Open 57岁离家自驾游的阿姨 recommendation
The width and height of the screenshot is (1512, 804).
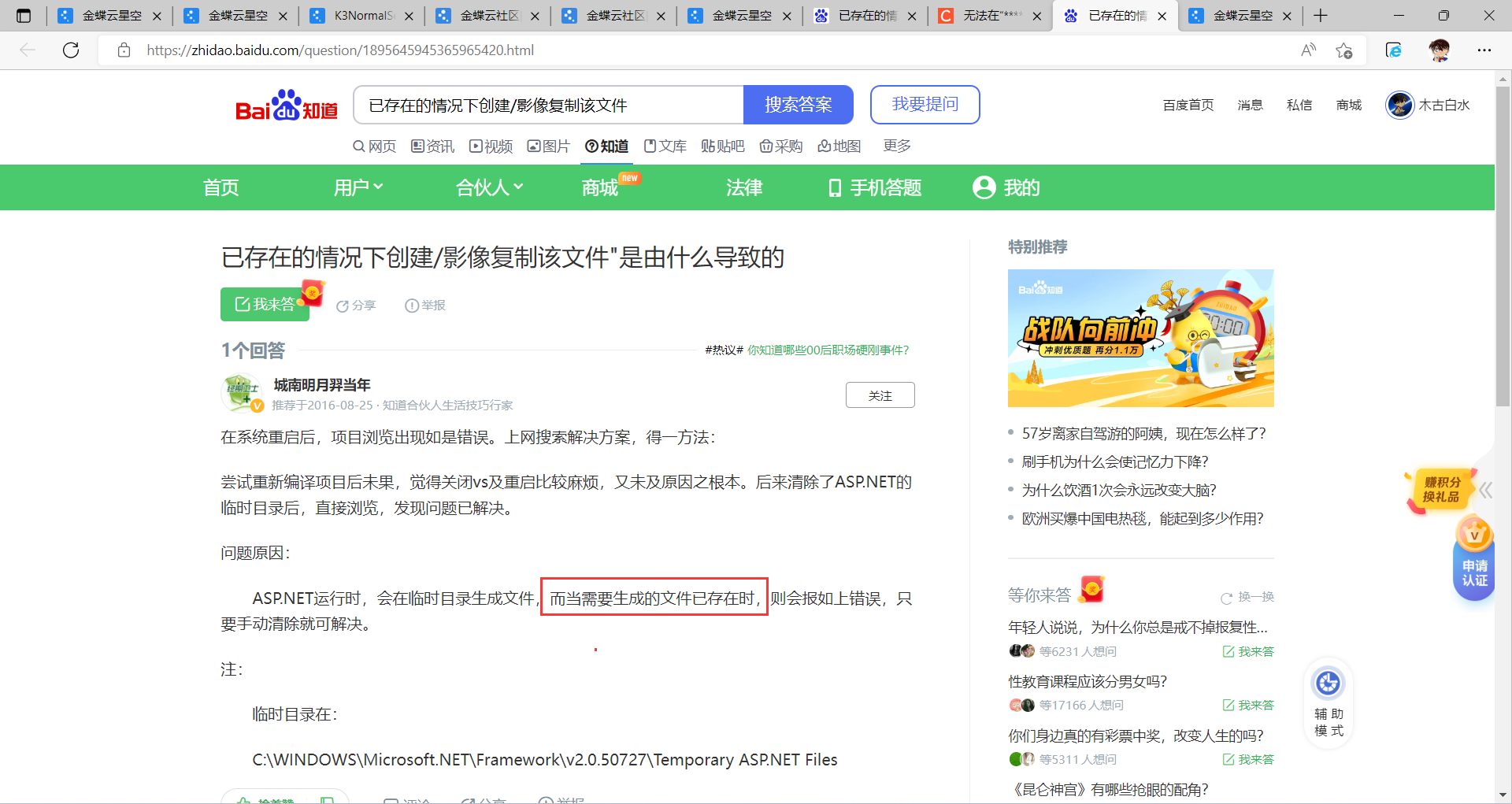[1143, 434]
